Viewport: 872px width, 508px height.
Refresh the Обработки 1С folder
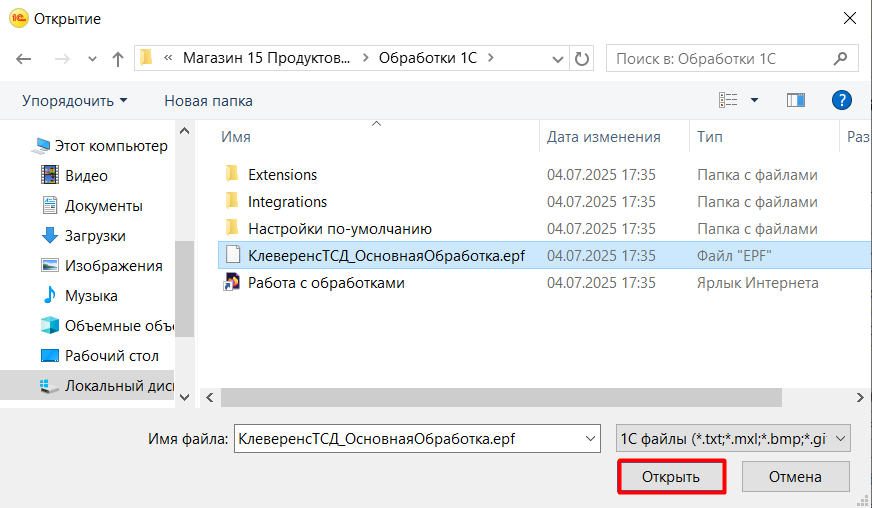tap(582, 58)
